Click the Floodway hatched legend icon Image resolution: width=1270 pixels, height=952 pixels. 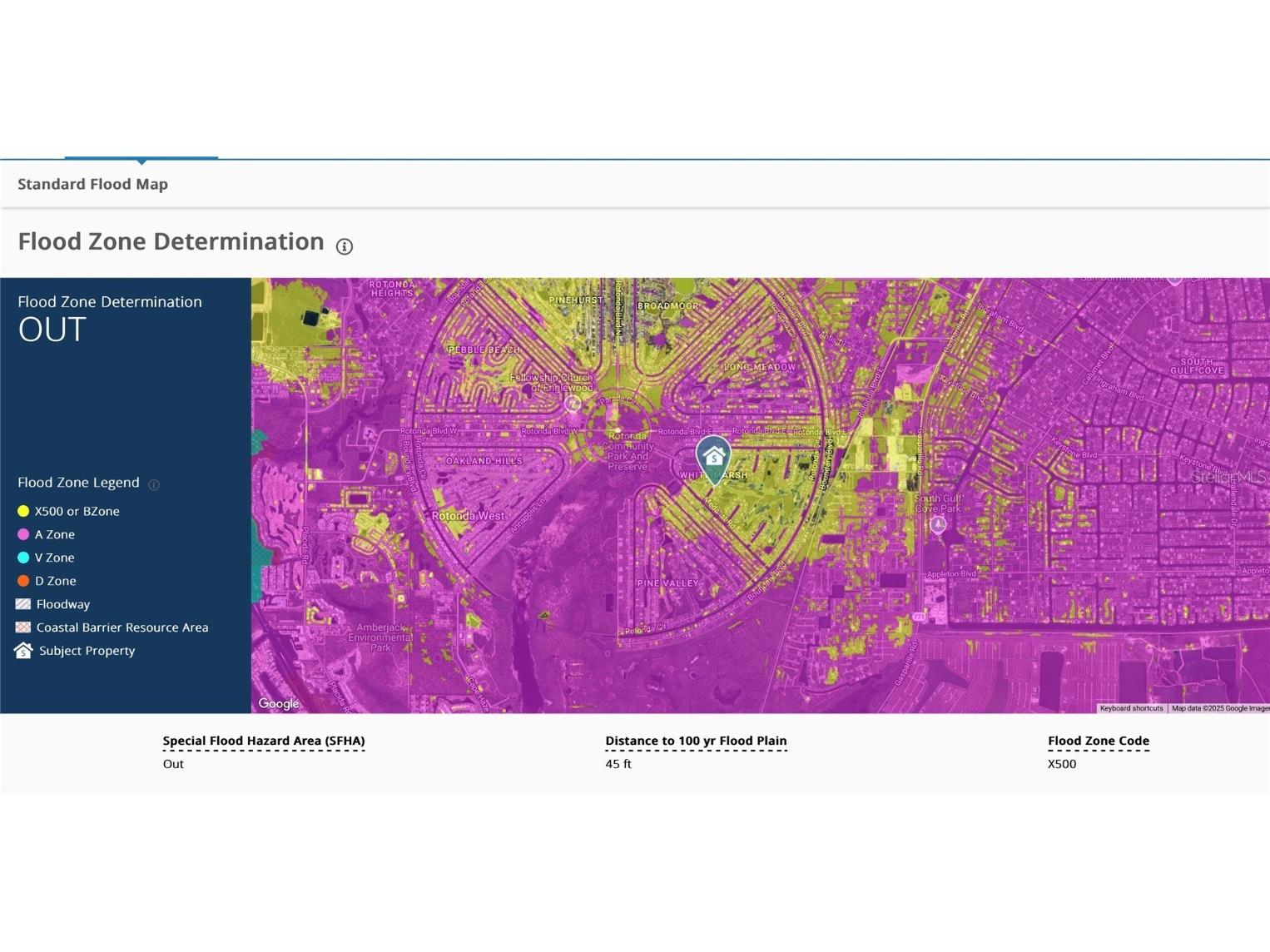pos(23,604)
